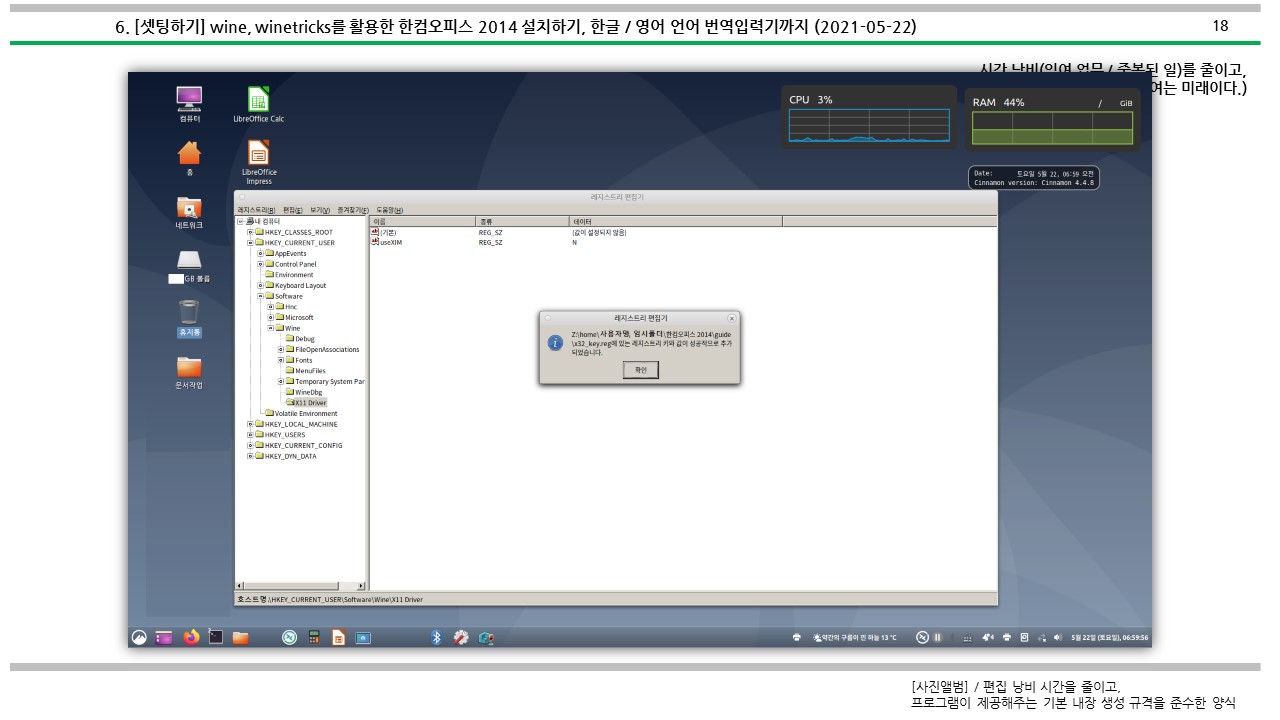The image size is (1280, 720).
Task: Select the GB 볼륨 drive icon
Action: tap(189, 266)
